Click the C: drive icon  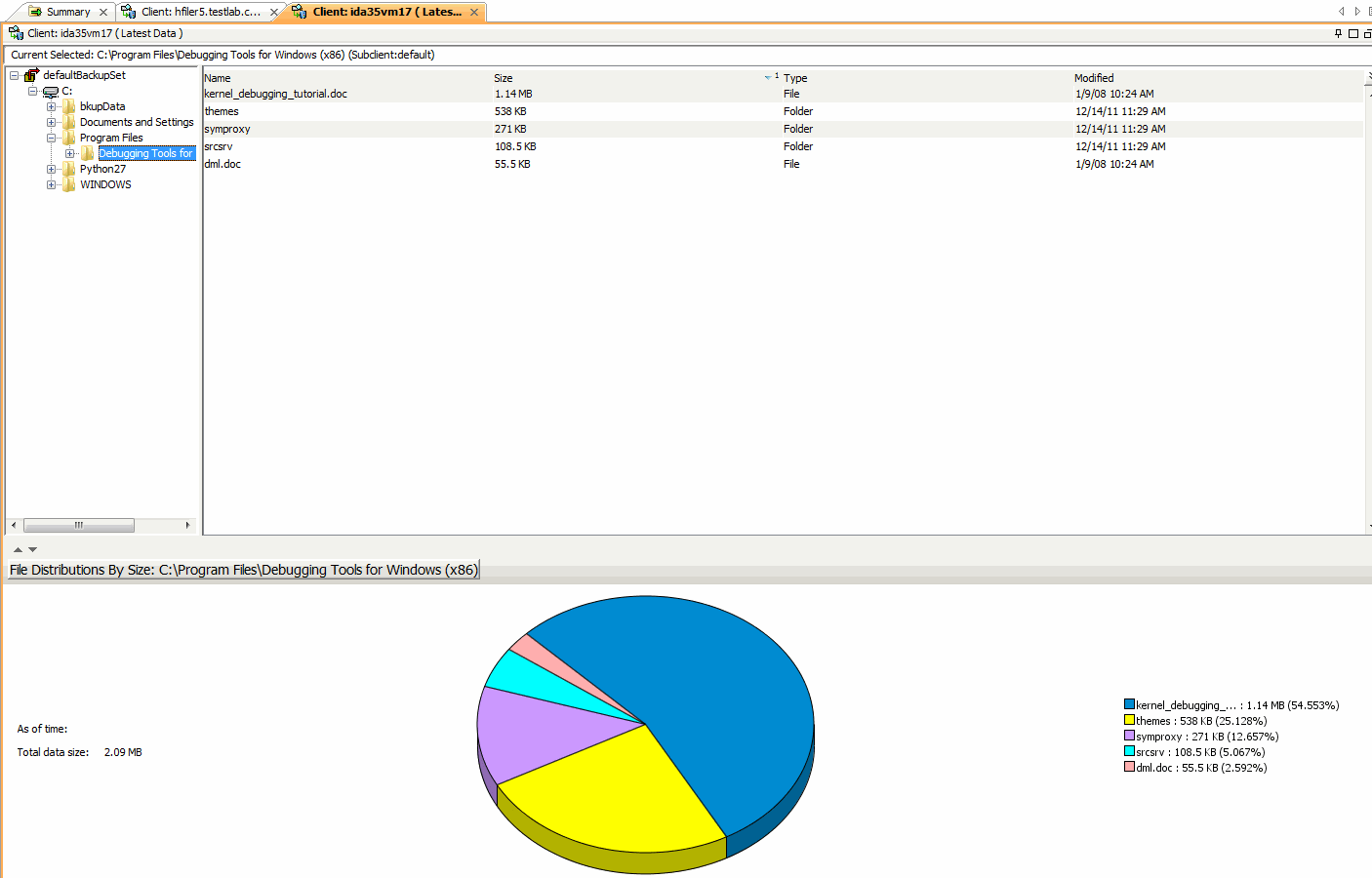click(x=51, y=91)
